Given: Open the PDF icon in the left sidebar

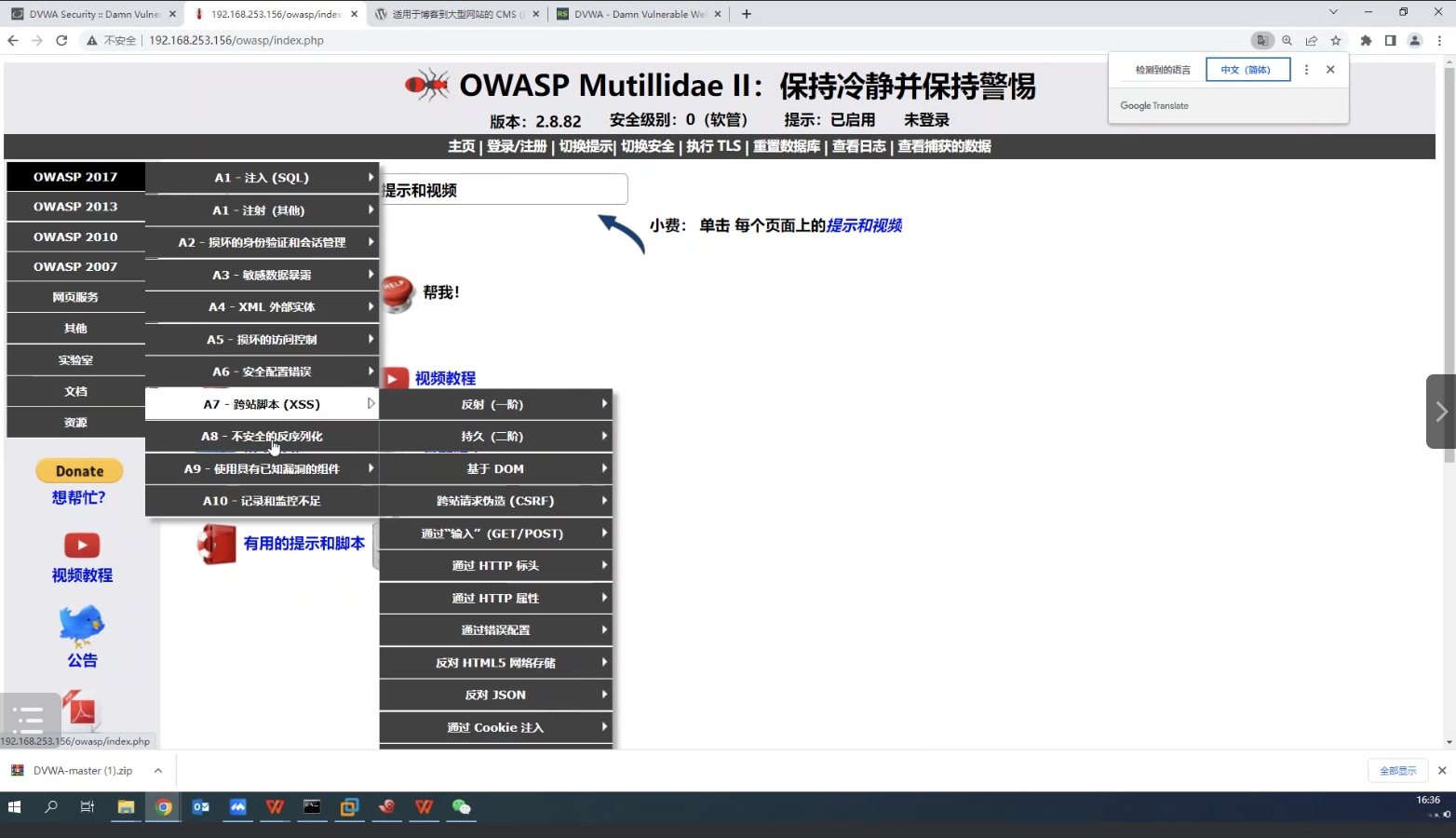Looking at the screenshot, I should 80,710.
